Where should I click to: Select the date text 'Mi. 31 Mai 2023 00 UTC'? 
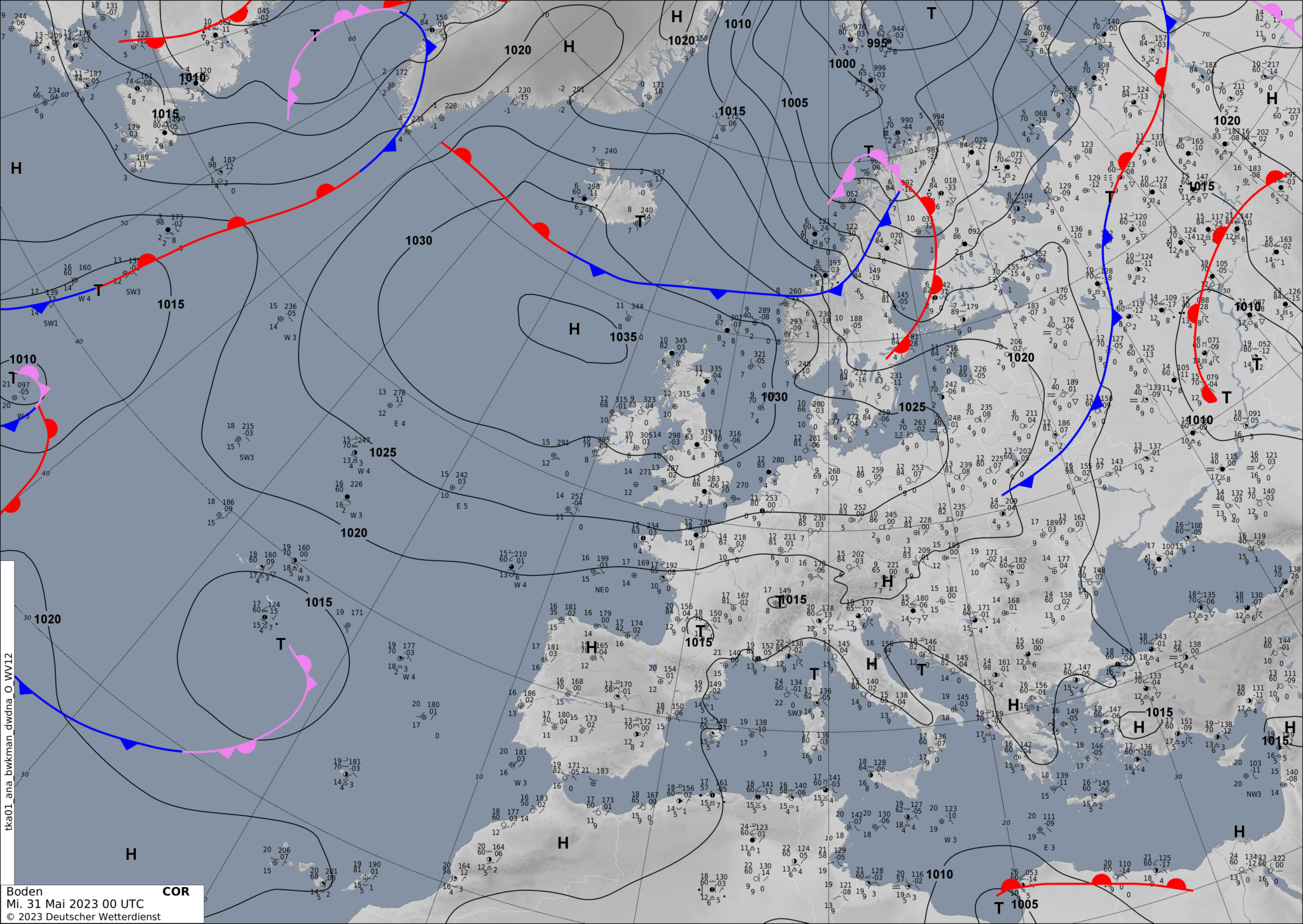tap(75, 904)
